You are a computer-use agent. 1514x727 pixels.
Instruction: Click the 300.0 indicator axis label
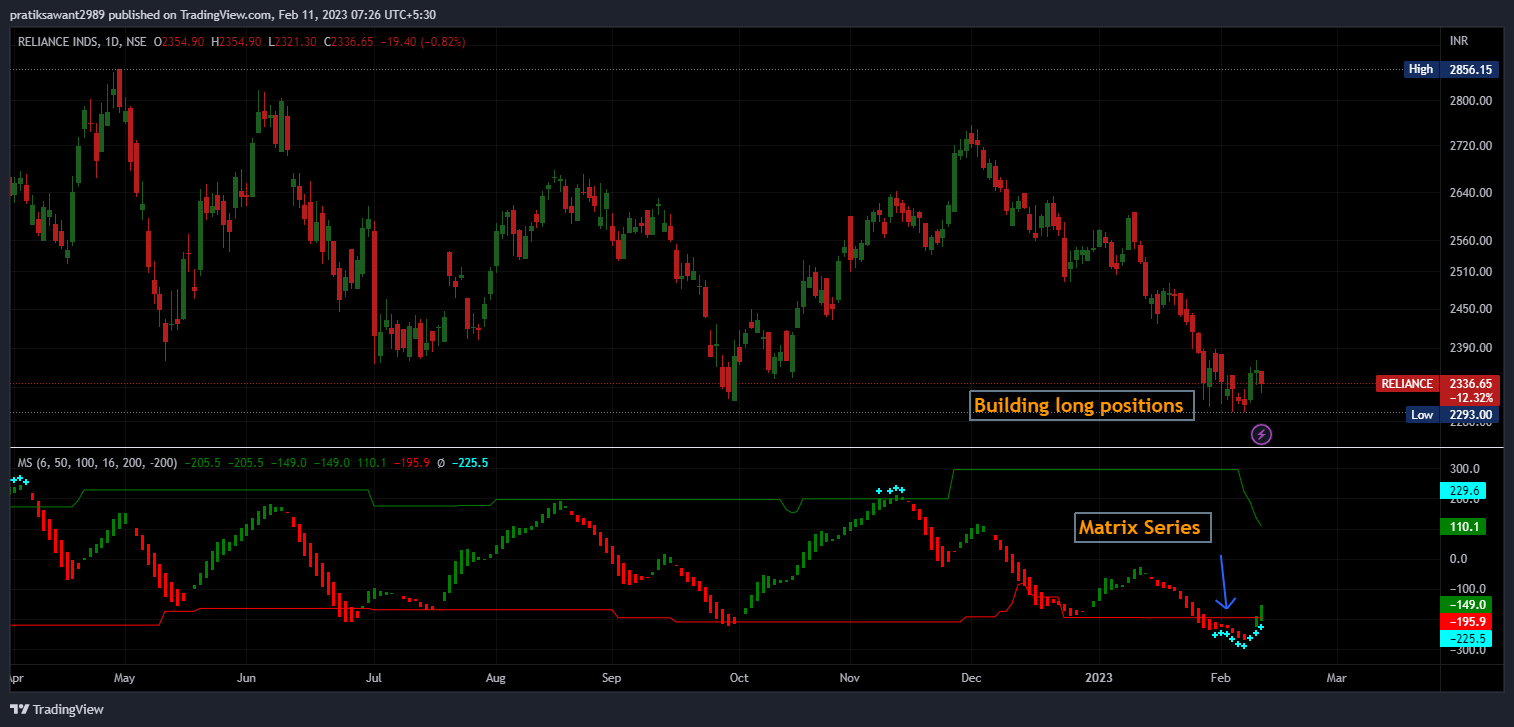1465,470
